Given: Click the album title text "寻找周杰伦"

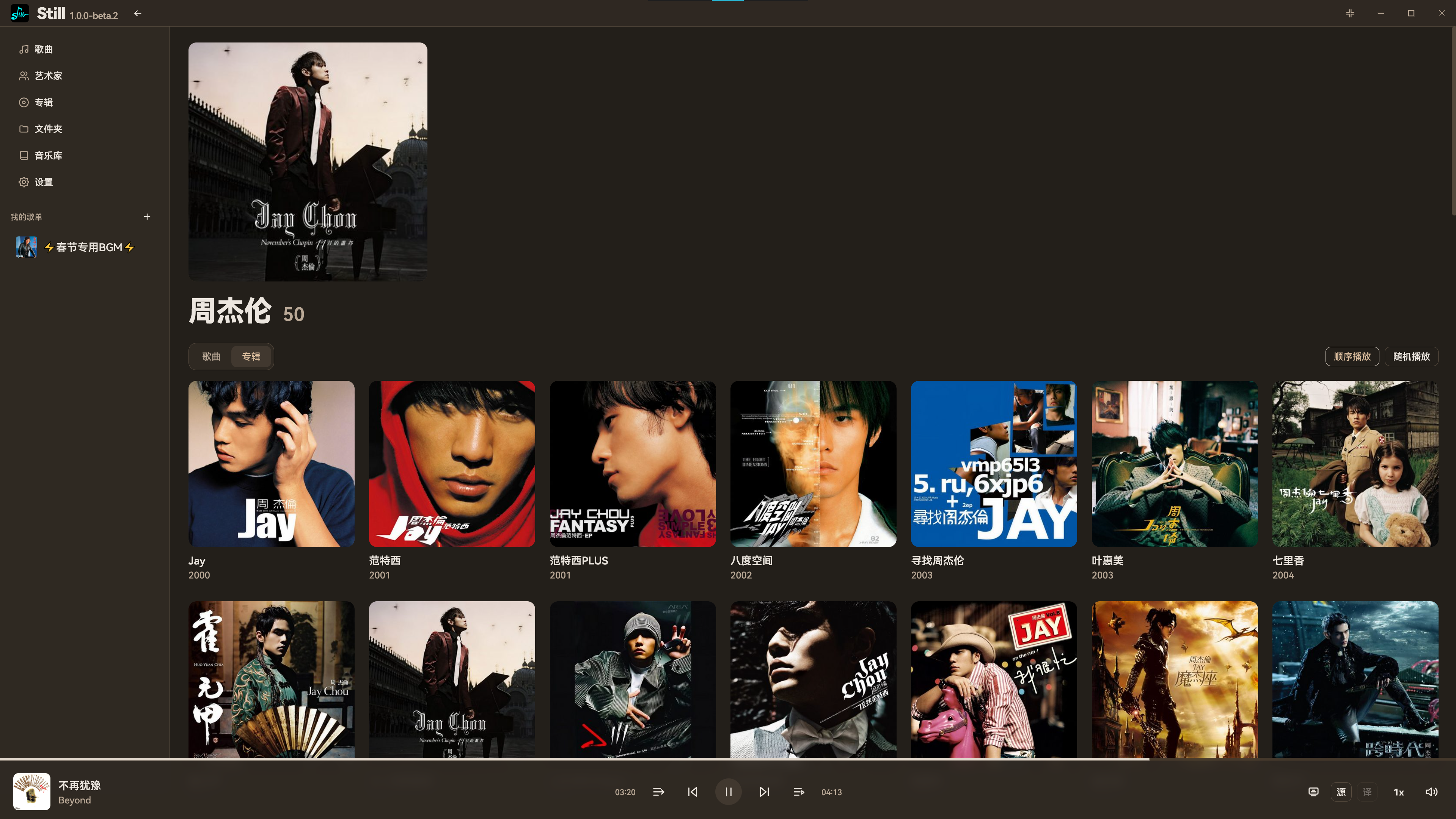Looking at the screenshot, I should pos(937,561).
